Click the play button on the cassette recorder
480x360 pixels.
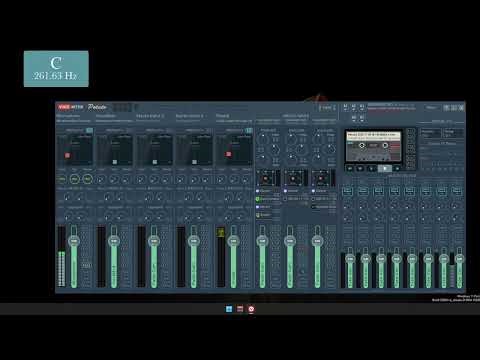click(385, 169)
